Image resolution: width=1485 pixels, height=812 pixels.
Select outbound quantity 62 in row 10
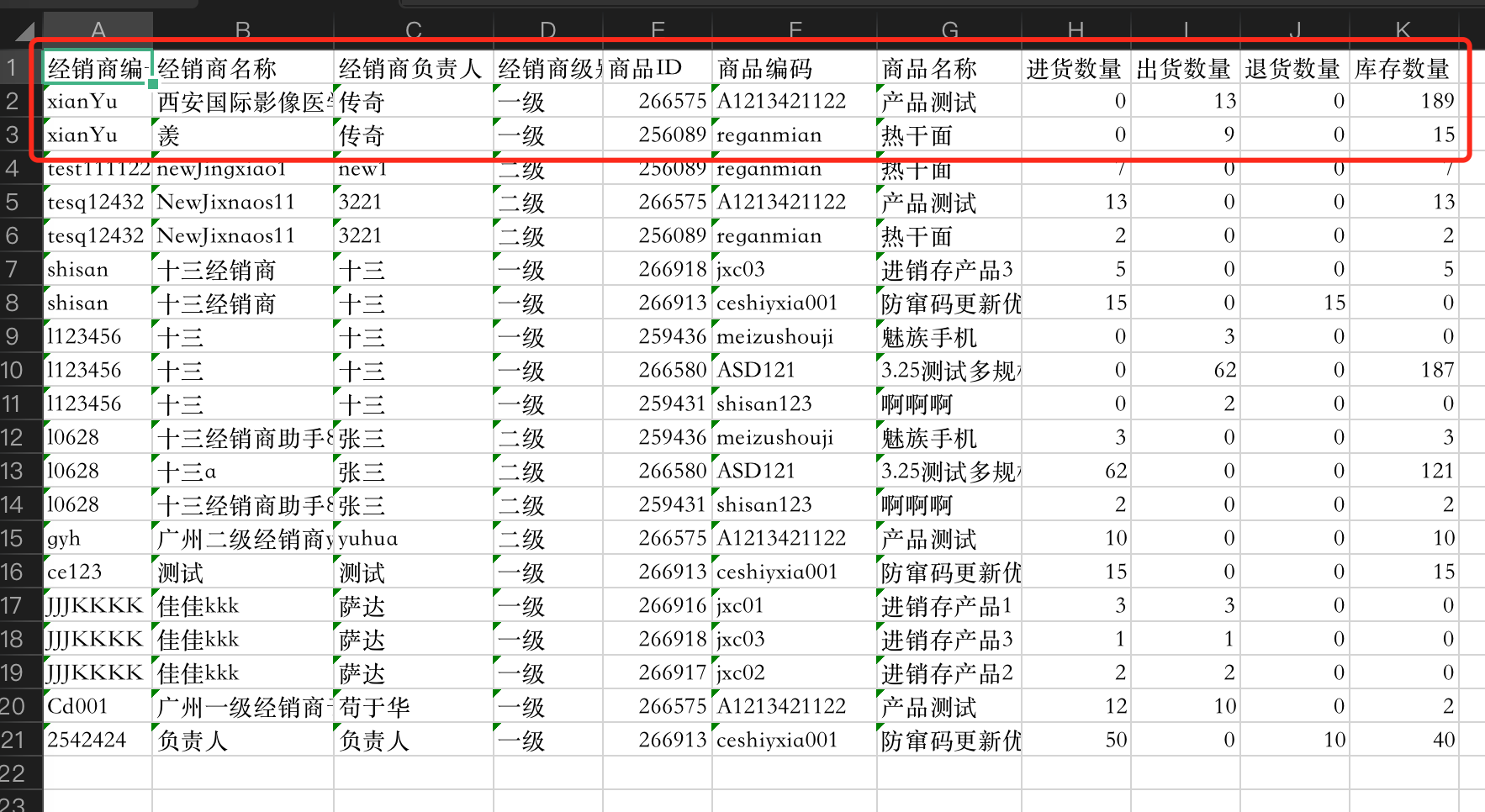(x=1186, y=370)
